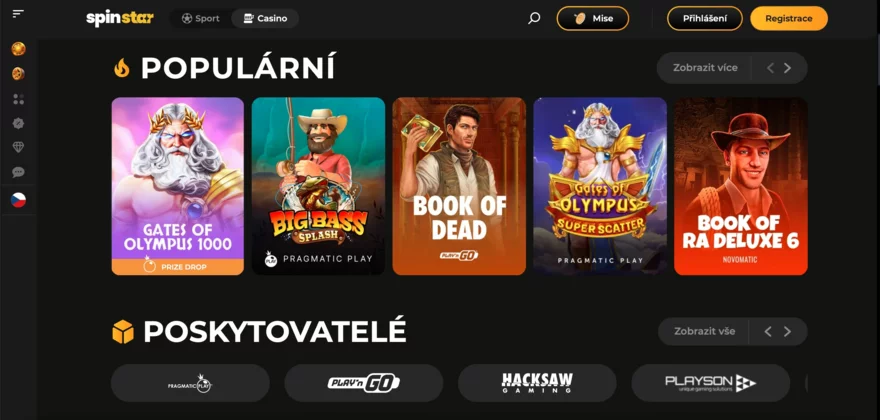Image resolution: width=880 pixels, height=420 pixels.
Task: Select the diamond icon in sidebar
Action: [18, 147]
